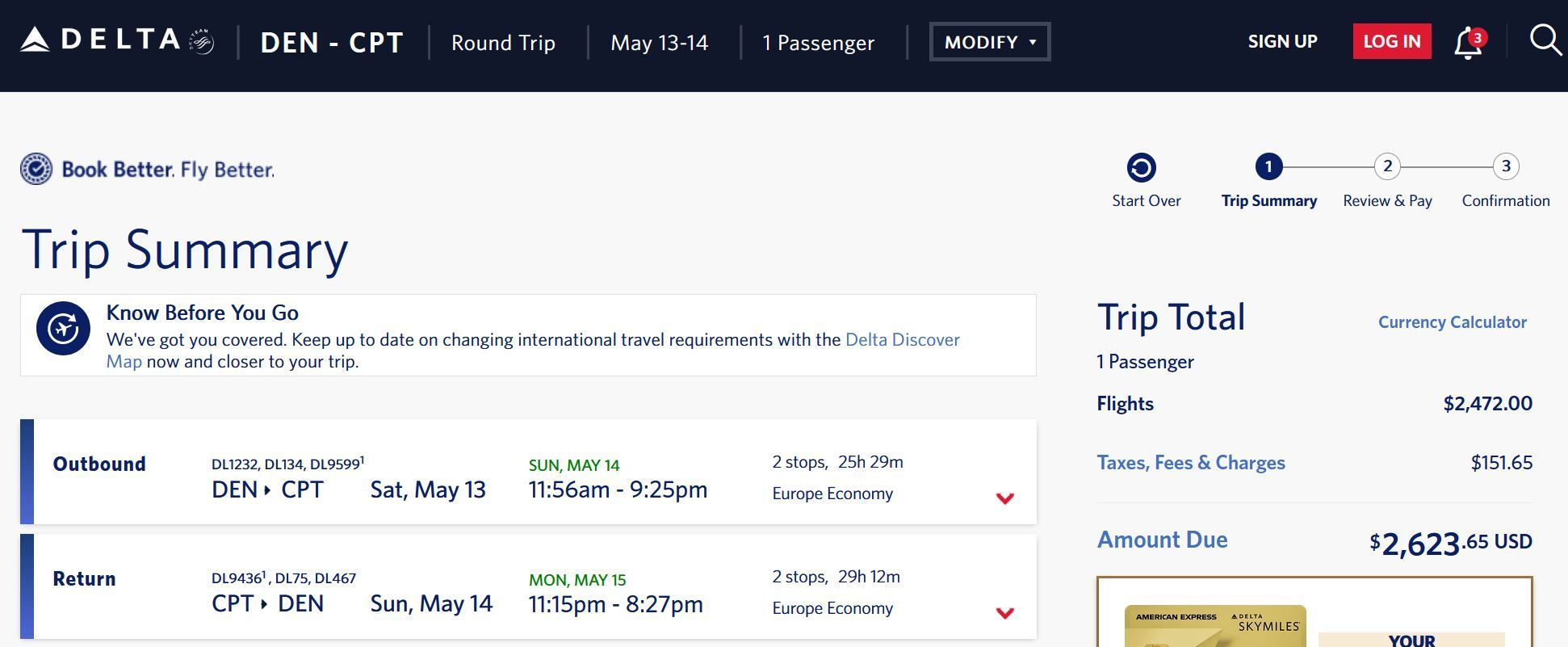
Task: Open the Currency Calculator link
Action: click(x=1452, y=322)
